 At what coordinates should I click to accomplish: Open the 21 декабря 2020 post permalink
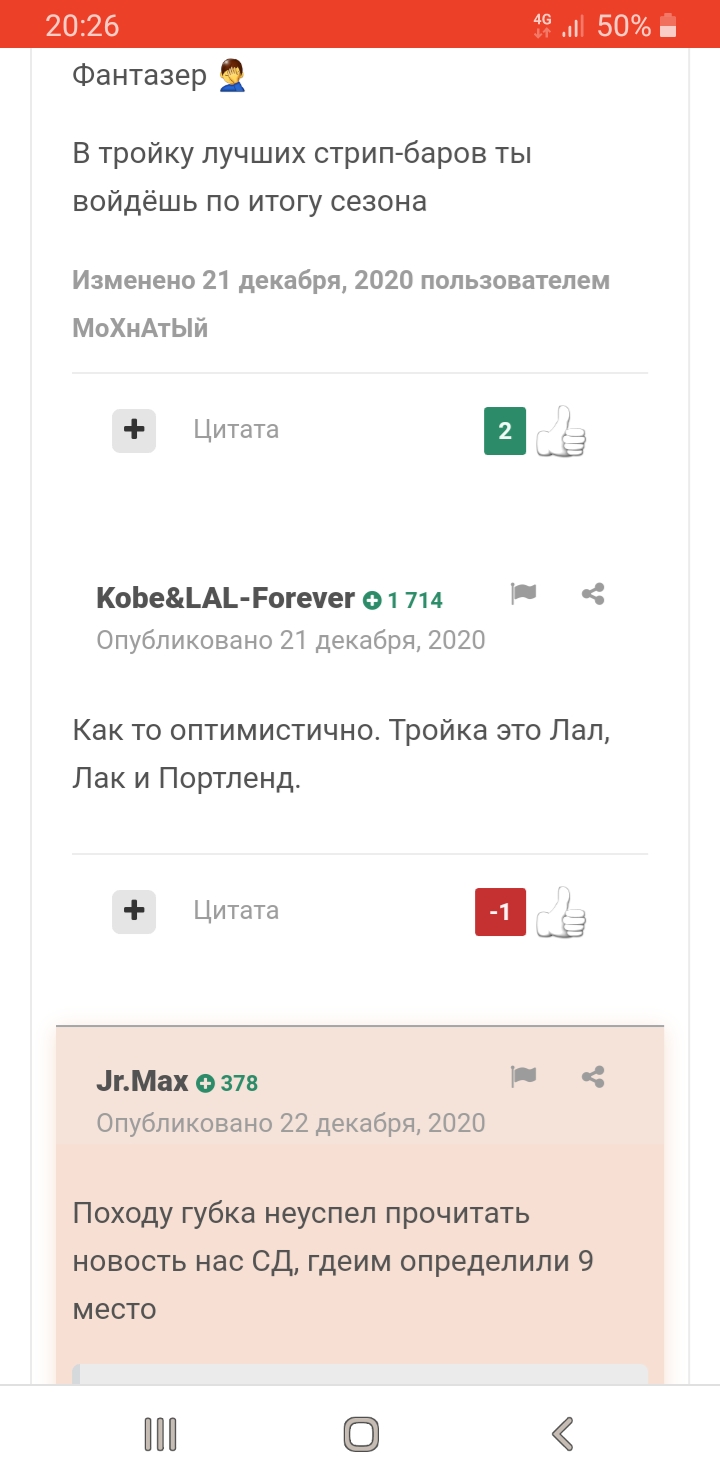291,640
